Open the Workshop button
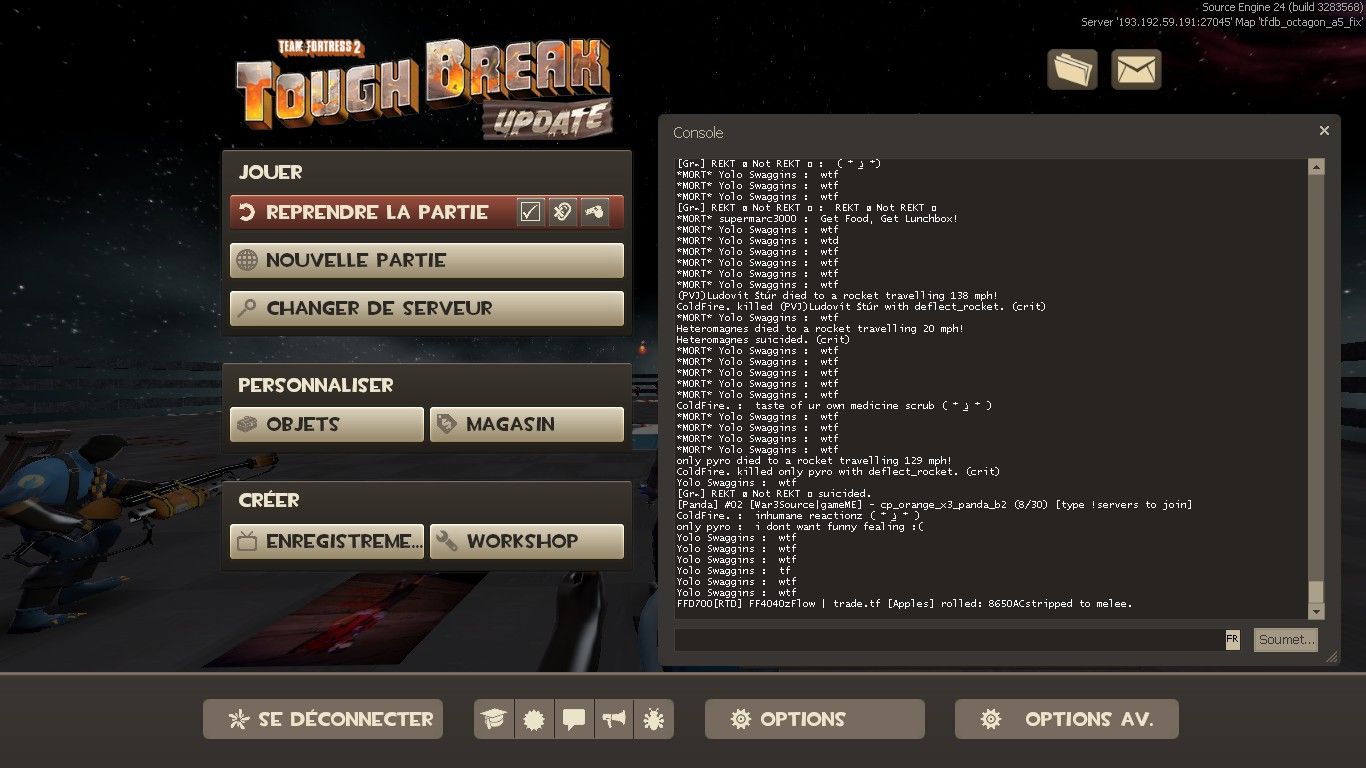 click(527, 541)
